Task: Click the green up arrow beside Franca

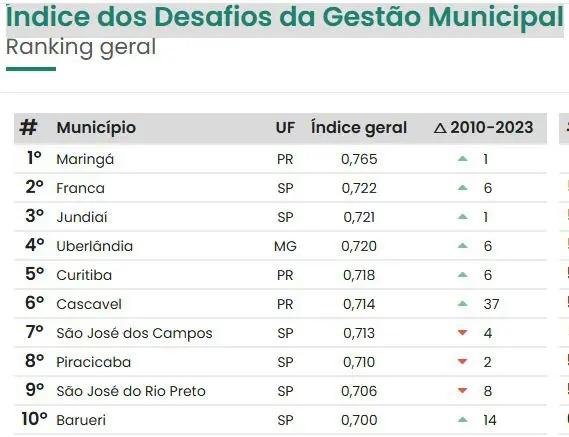Action: click(463, 188)
